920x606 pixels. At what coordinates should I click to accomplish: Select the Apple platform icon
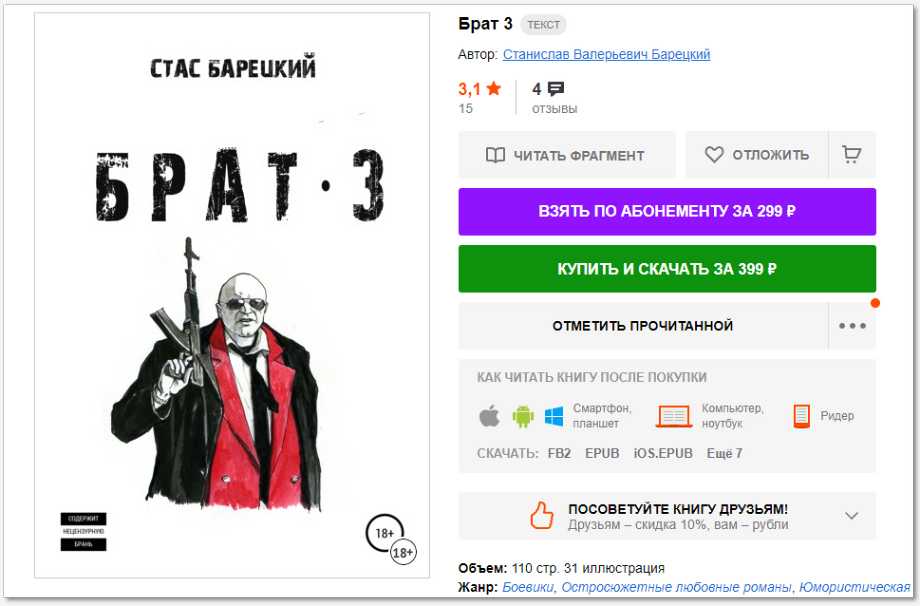[489, 417]
